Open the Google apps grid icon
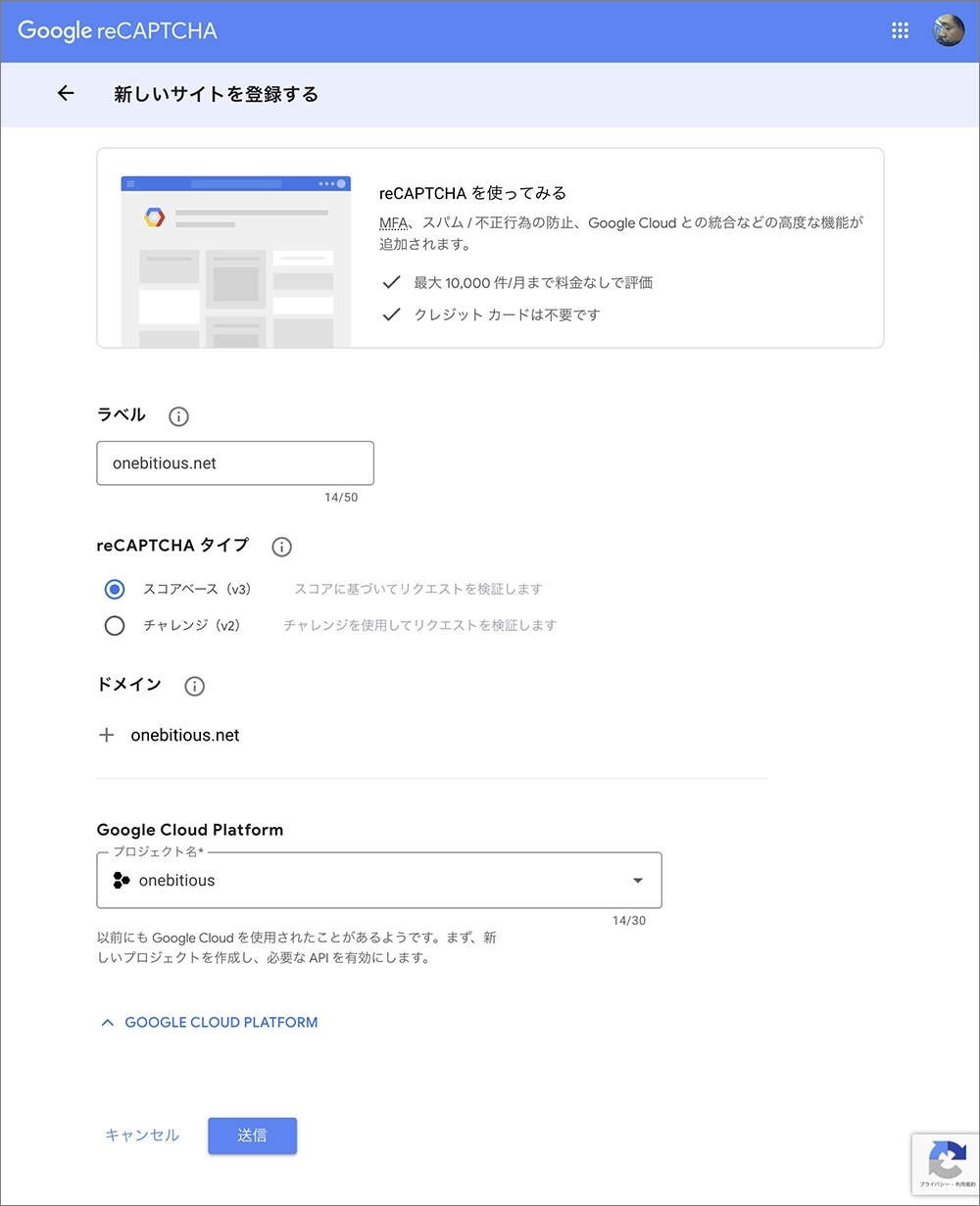This screenshot has width=980, height=1206. (900, 30)
